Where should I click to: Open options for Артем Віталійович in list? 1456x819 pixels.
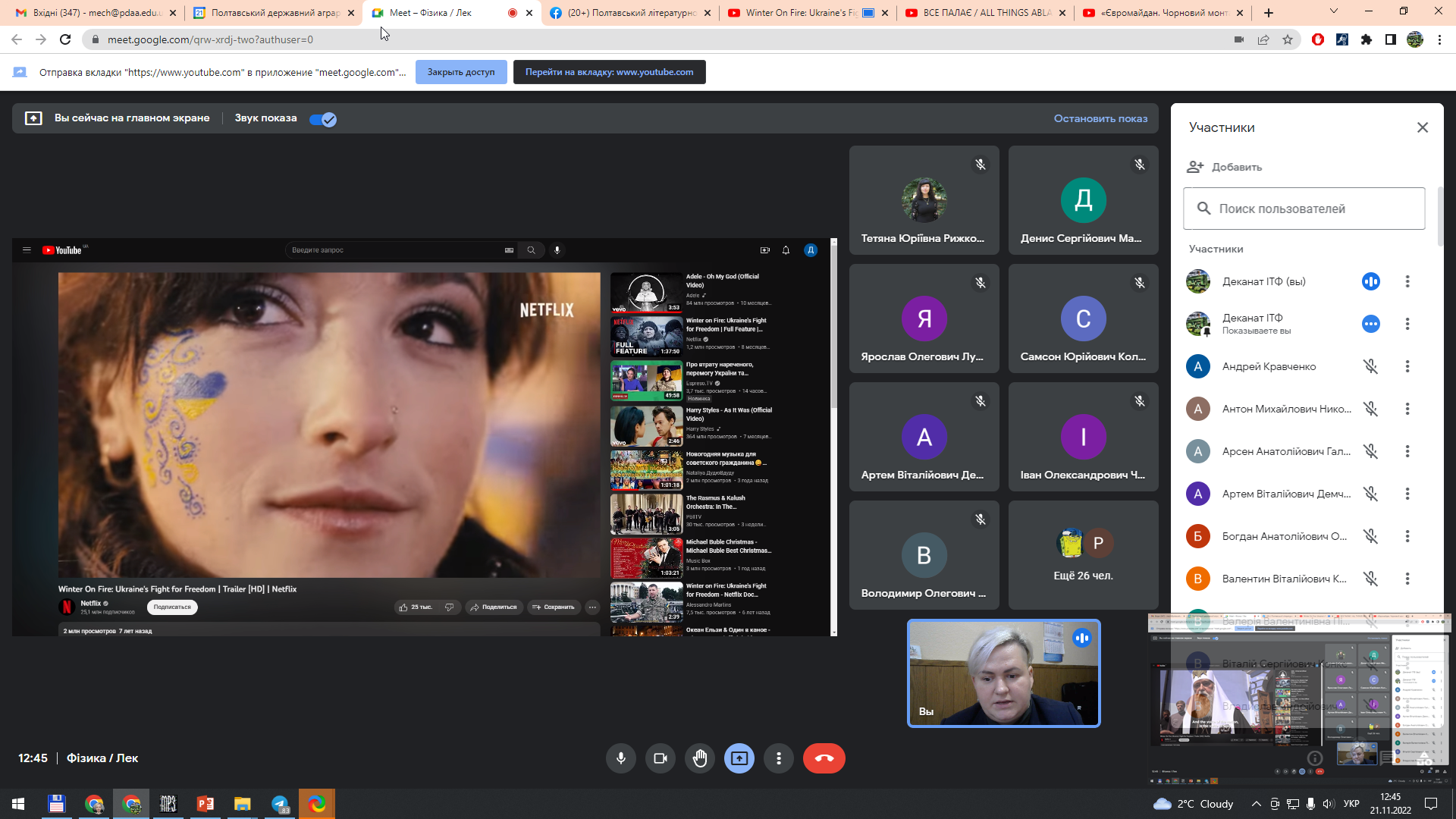[x=1407, y=494]
